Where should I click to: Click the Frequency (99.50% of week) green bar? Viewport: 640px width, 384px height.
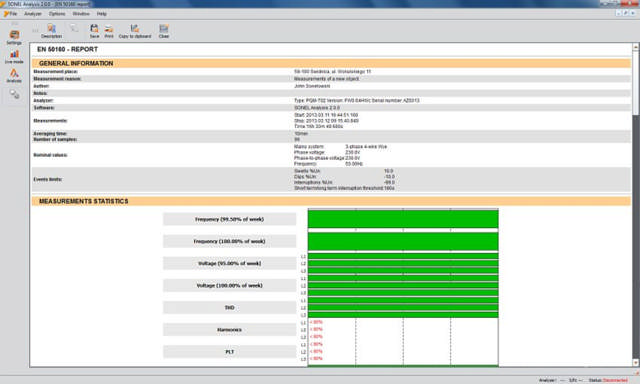403,219
